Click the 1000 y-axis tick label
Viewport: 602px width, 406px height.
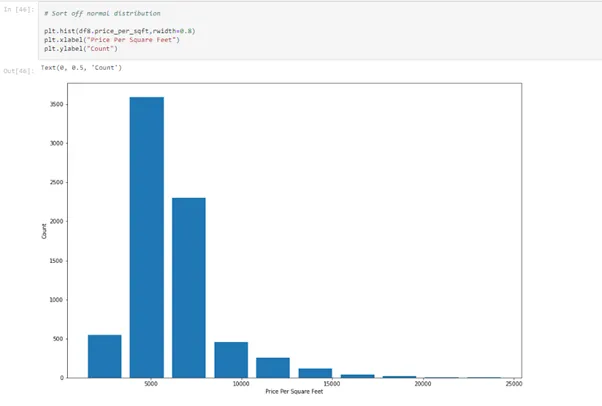pos(56,300)
